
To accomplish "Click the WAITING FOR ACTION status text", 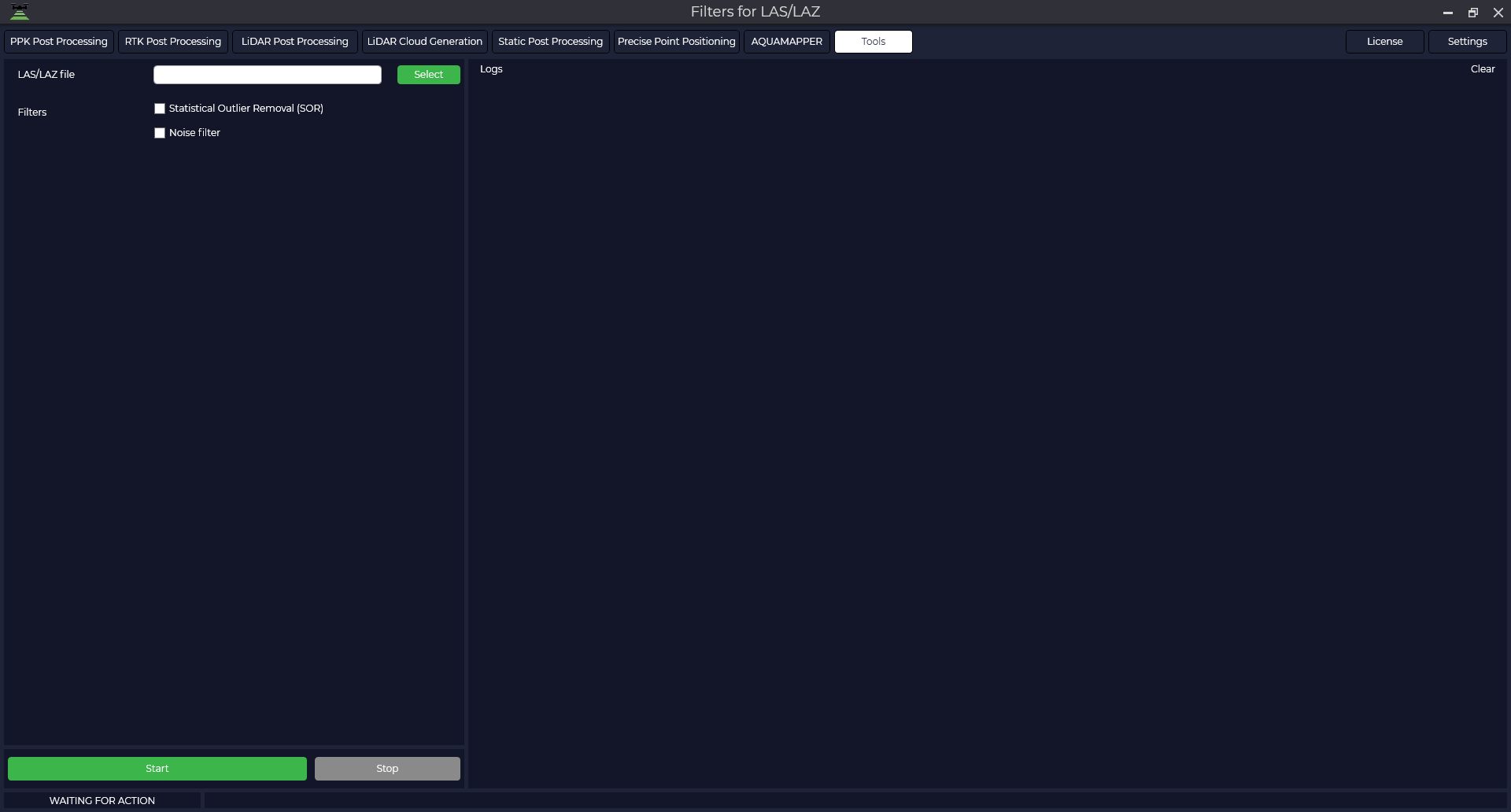I will [x=102, y=801].
